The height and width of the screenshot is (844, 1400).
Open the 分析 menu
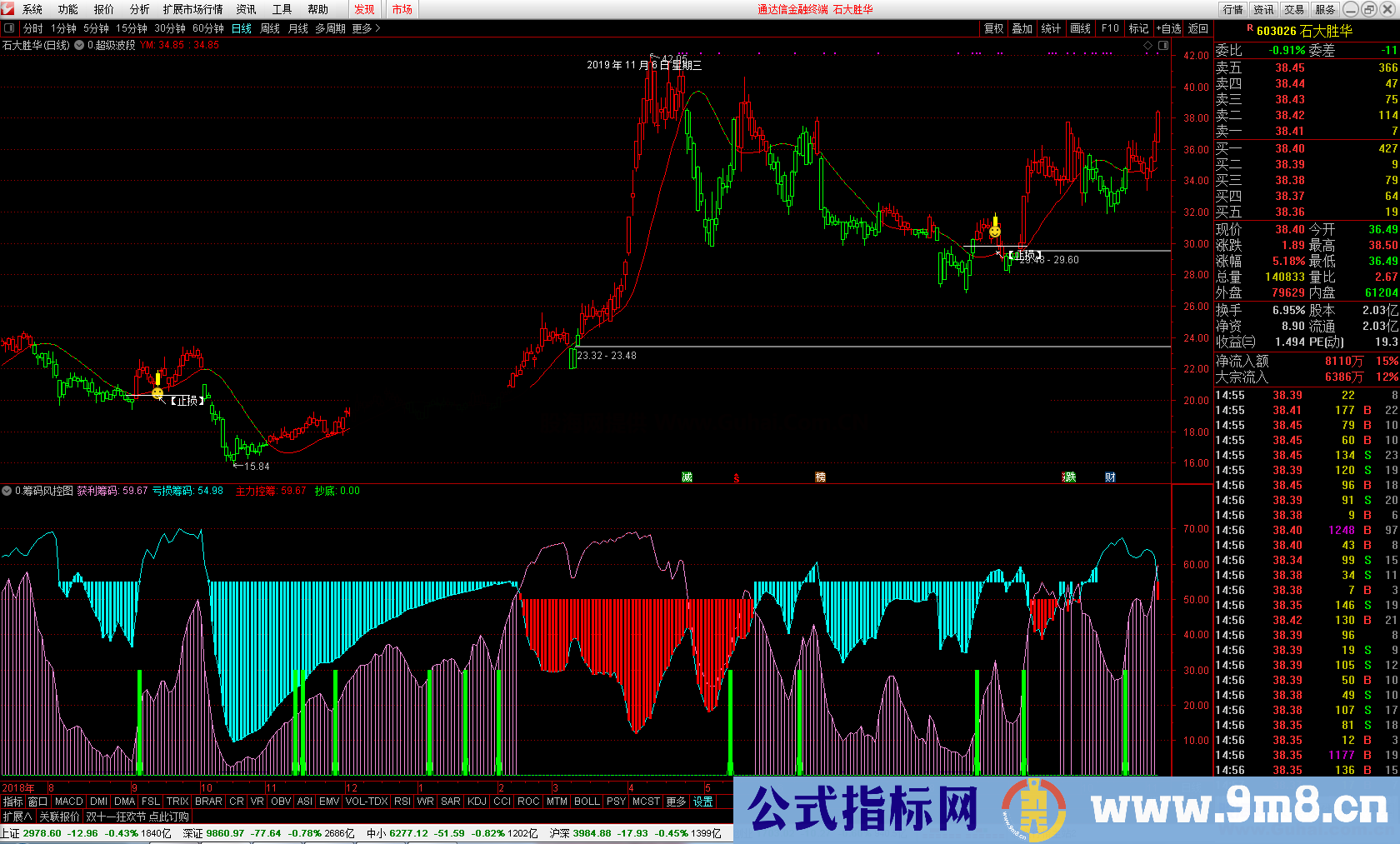coord(139,9)
